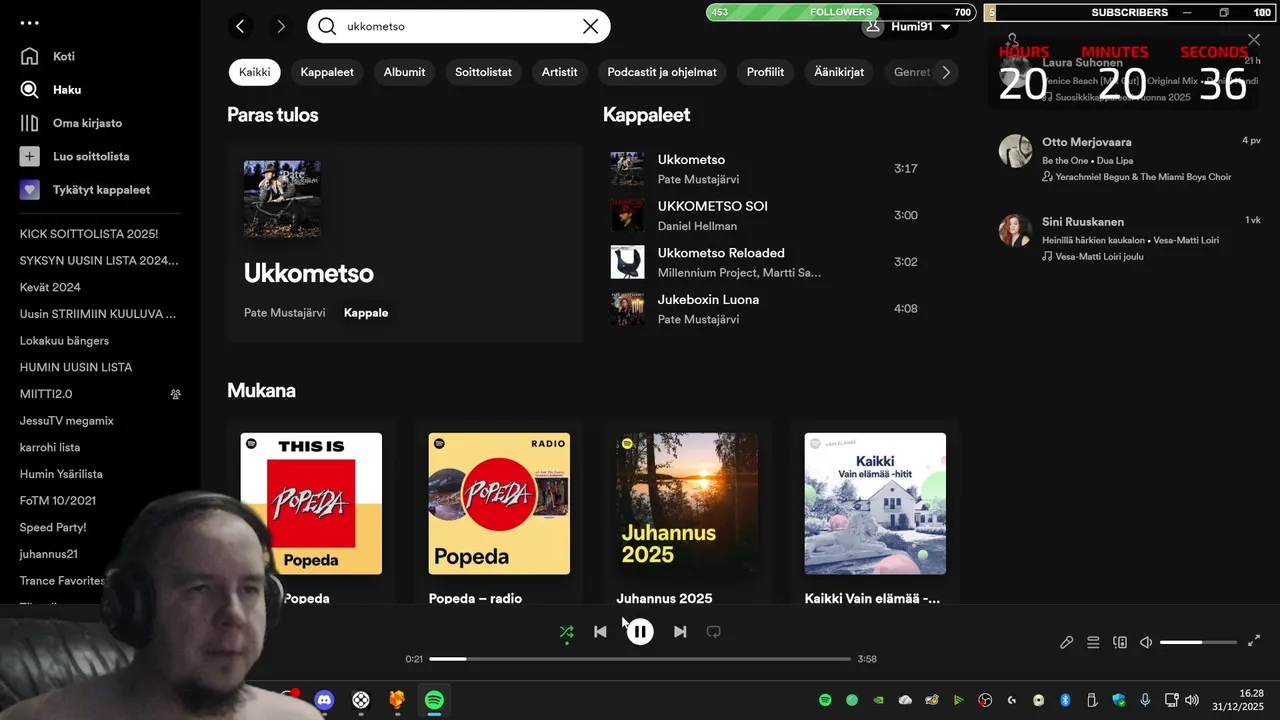Viewport: 1280px width, 720px height.
Task: Select the Kaikki filter
Action: pos(254,72)
